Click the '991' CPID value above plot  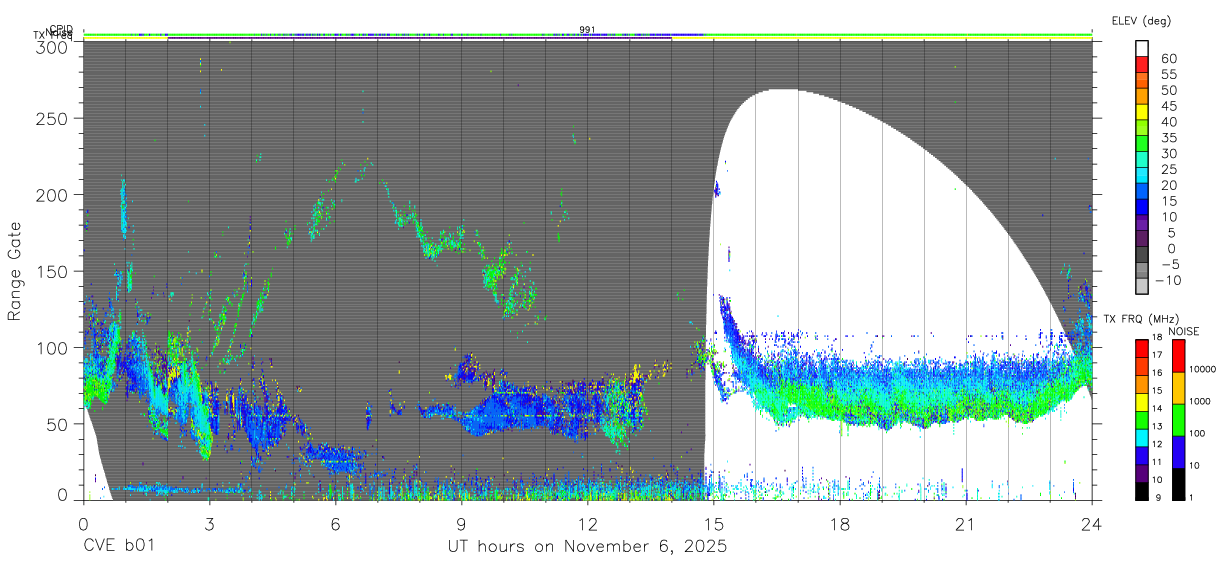pyautogui.click(x=587, y=29)
